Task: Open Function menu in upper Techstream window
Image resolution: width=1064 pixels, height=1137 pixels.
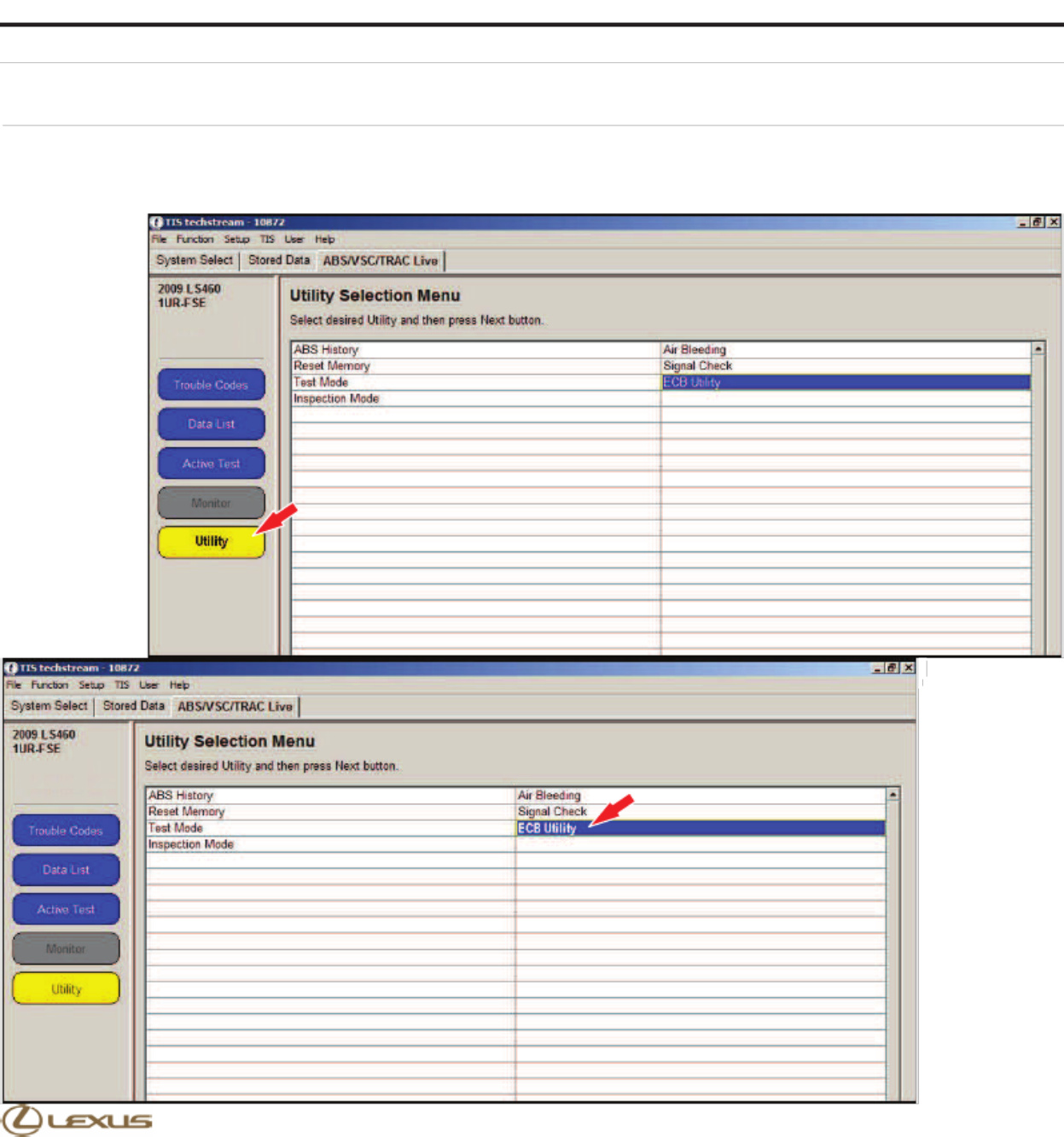Action: (195, 240)
